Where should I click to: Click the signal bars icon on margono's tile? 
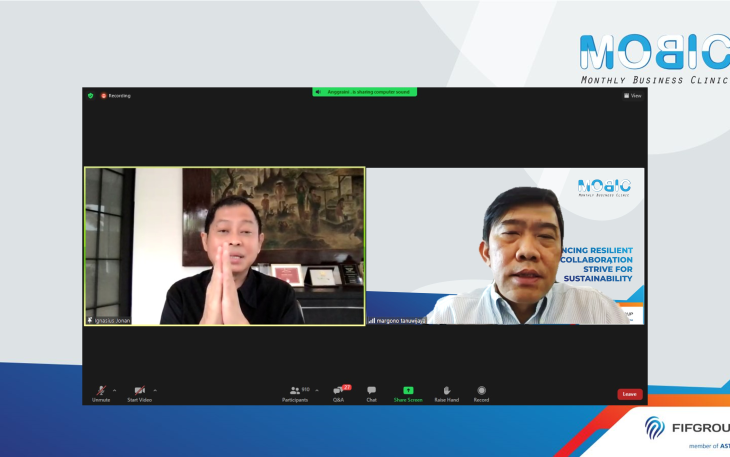[372, 321]
